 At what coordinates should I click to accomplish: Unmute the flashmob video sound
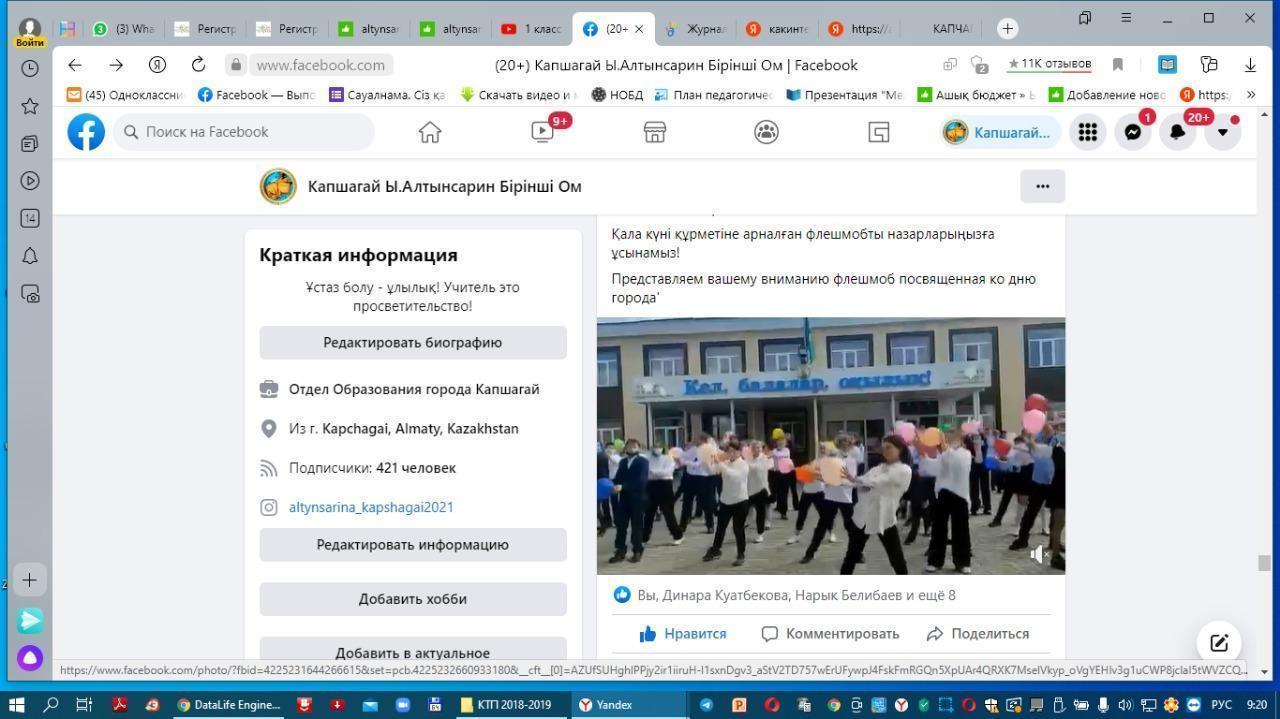point(1040,554)
